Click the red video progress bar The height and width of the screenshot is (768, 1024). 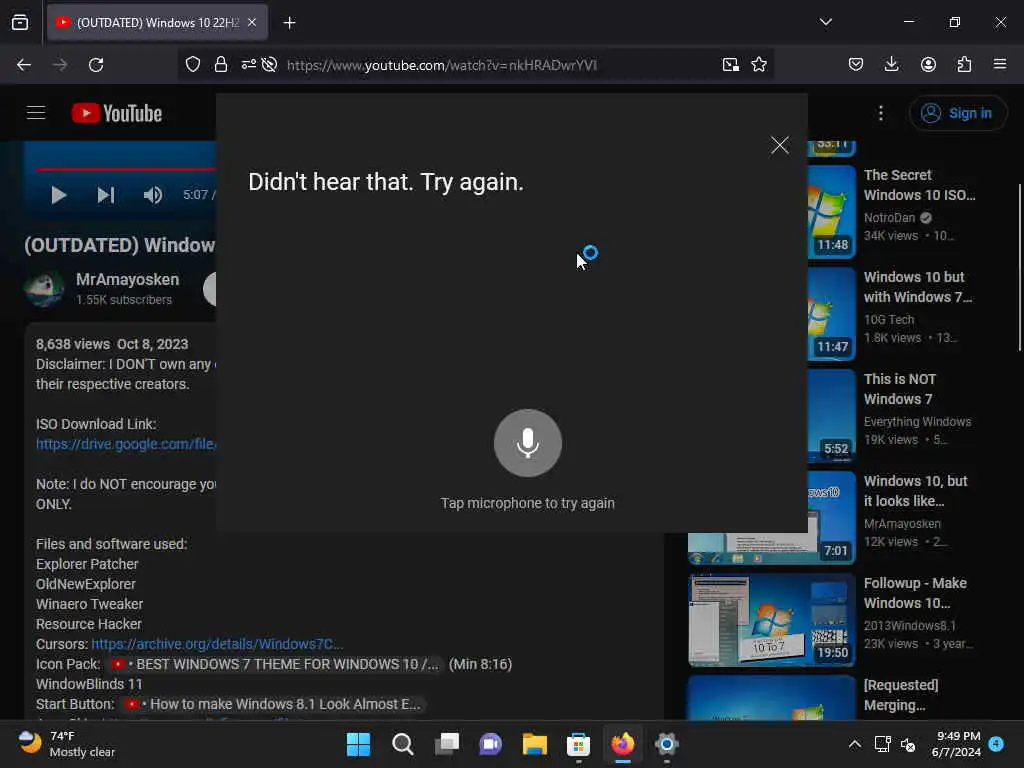(x=126, y=169)
